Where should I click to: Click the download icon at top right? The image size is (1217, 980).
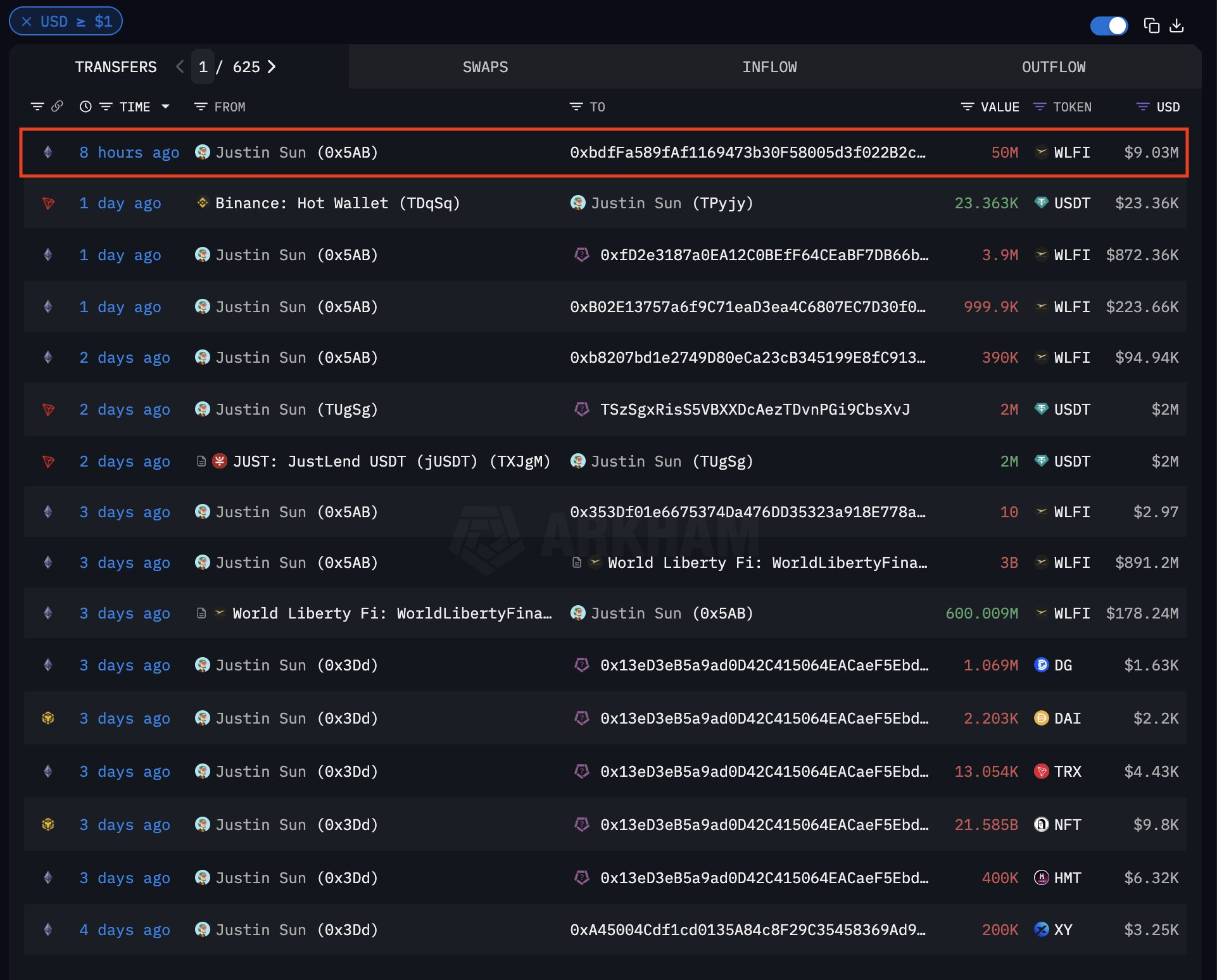point(1176,25)
